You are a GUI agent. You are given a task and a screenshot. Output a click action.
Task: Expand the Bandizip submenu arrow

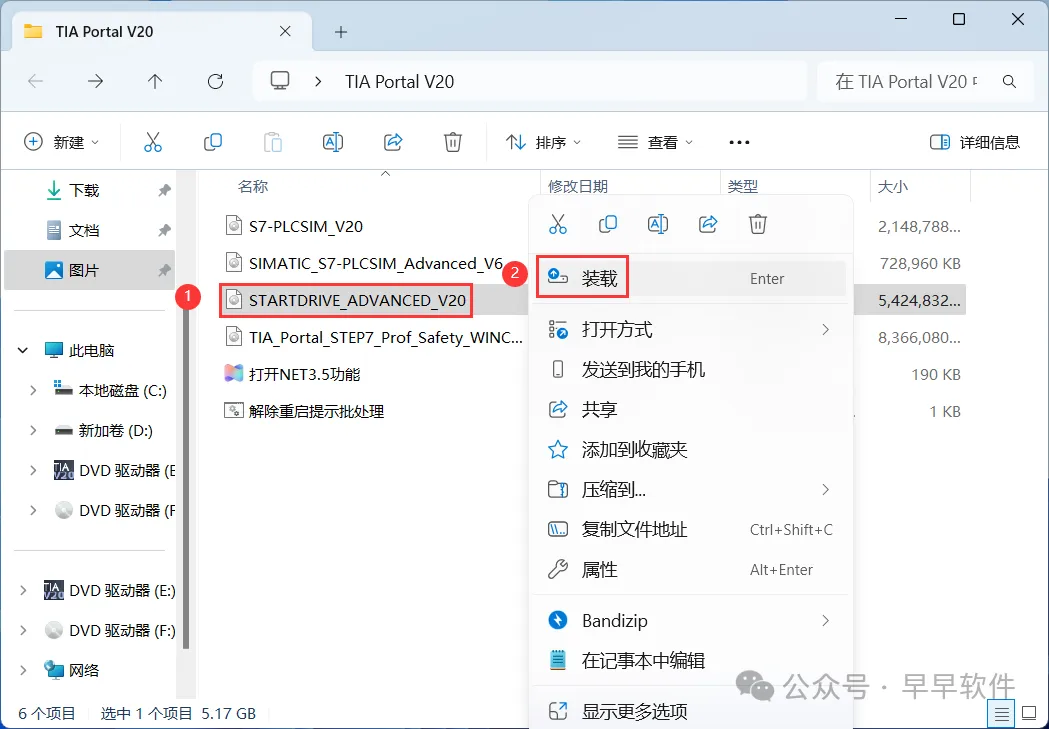(826, 621)
